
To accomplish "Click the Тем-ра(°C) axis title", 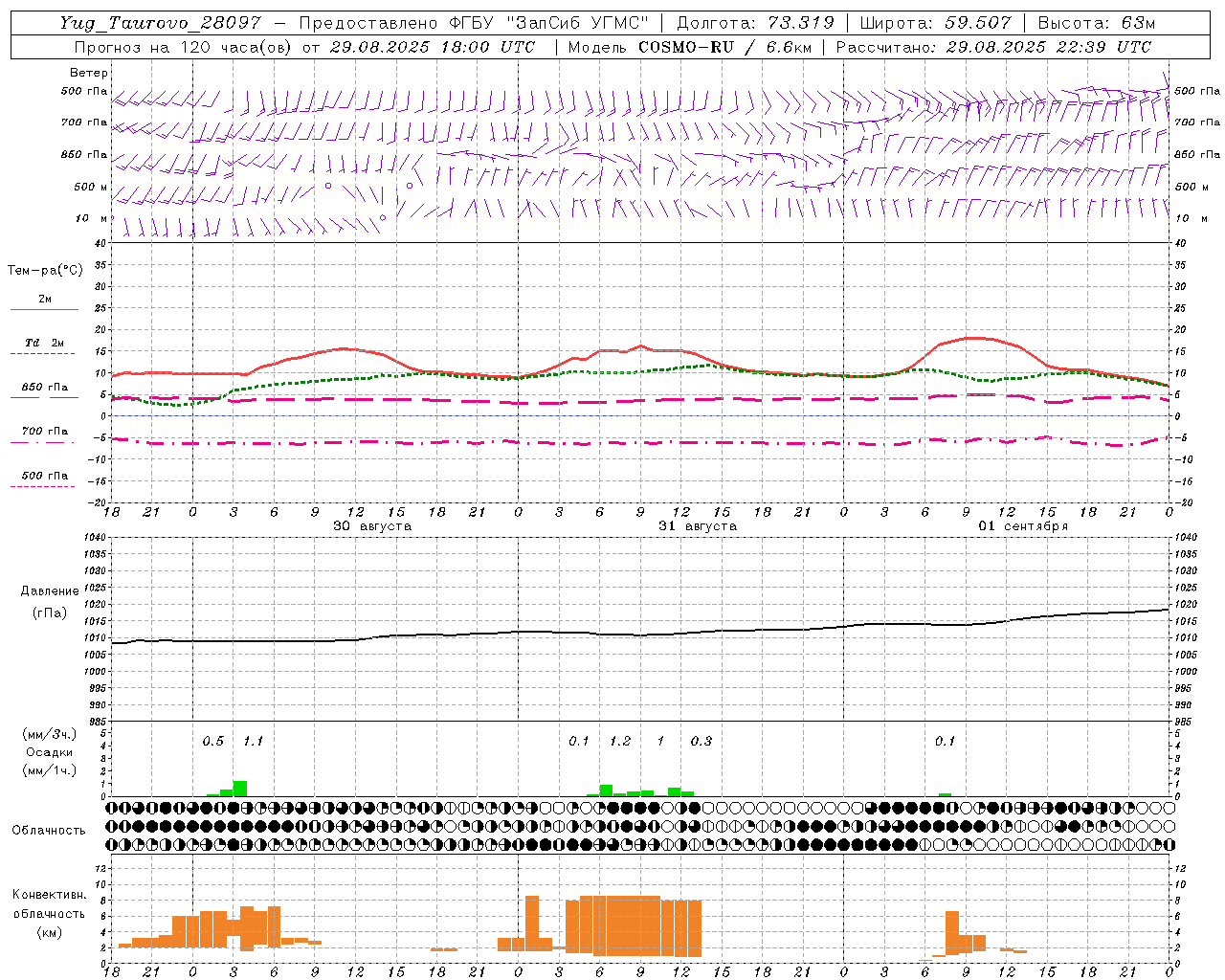I will [x=45, y=271].
